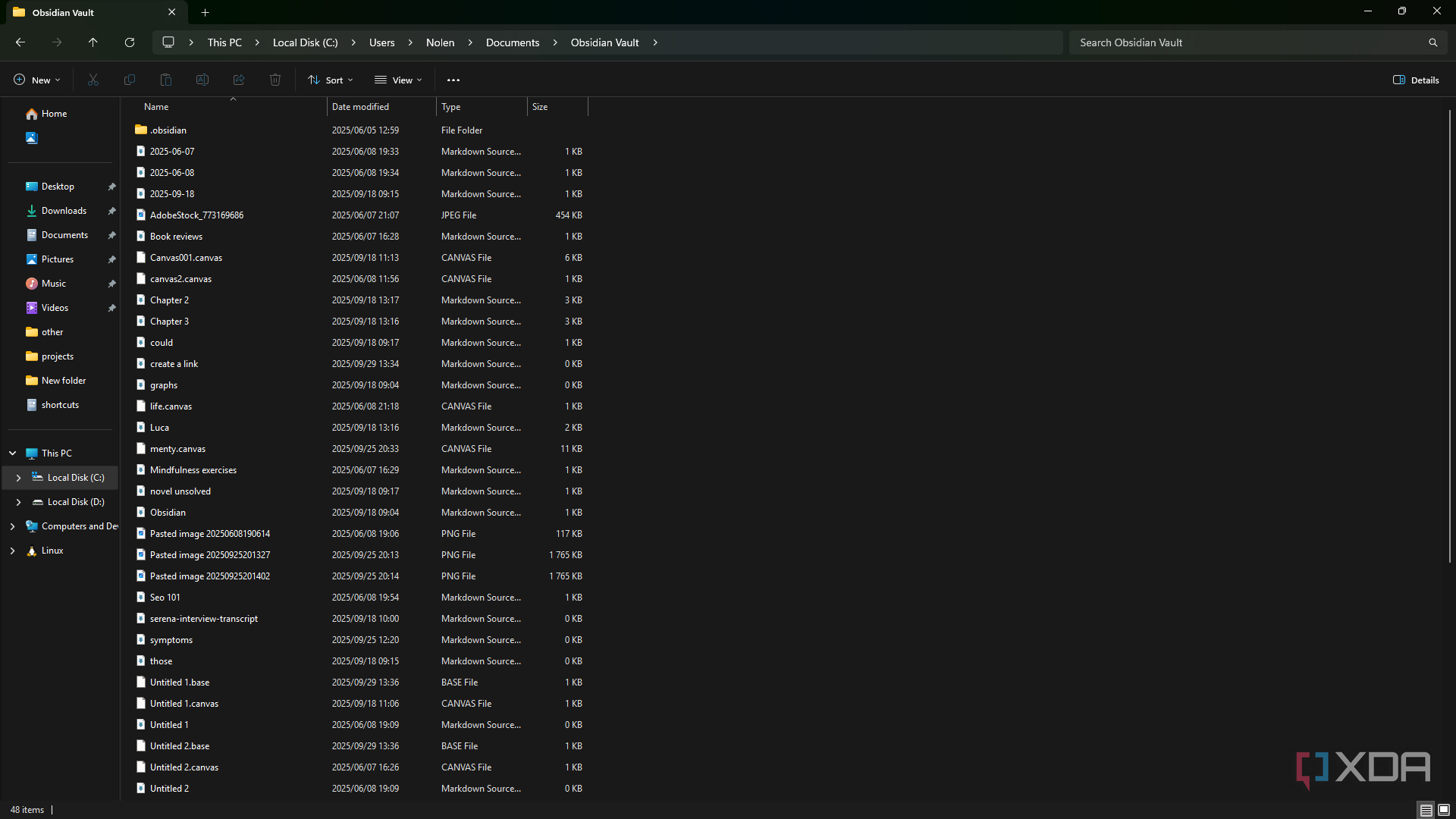The width and height of the screenshot is (1456, 819).
Task: Open the shortcuts item in sidebar
Action: click(60, 405)
